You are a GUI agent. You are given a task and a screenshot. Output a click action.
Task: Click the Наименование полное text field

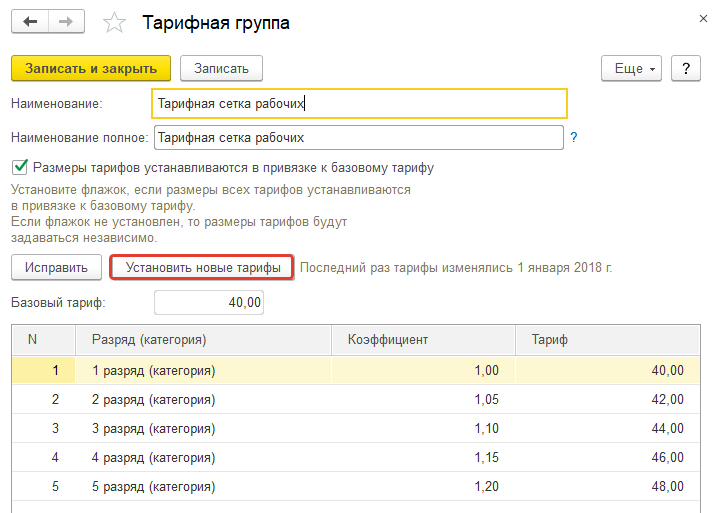tap(358, 138)
